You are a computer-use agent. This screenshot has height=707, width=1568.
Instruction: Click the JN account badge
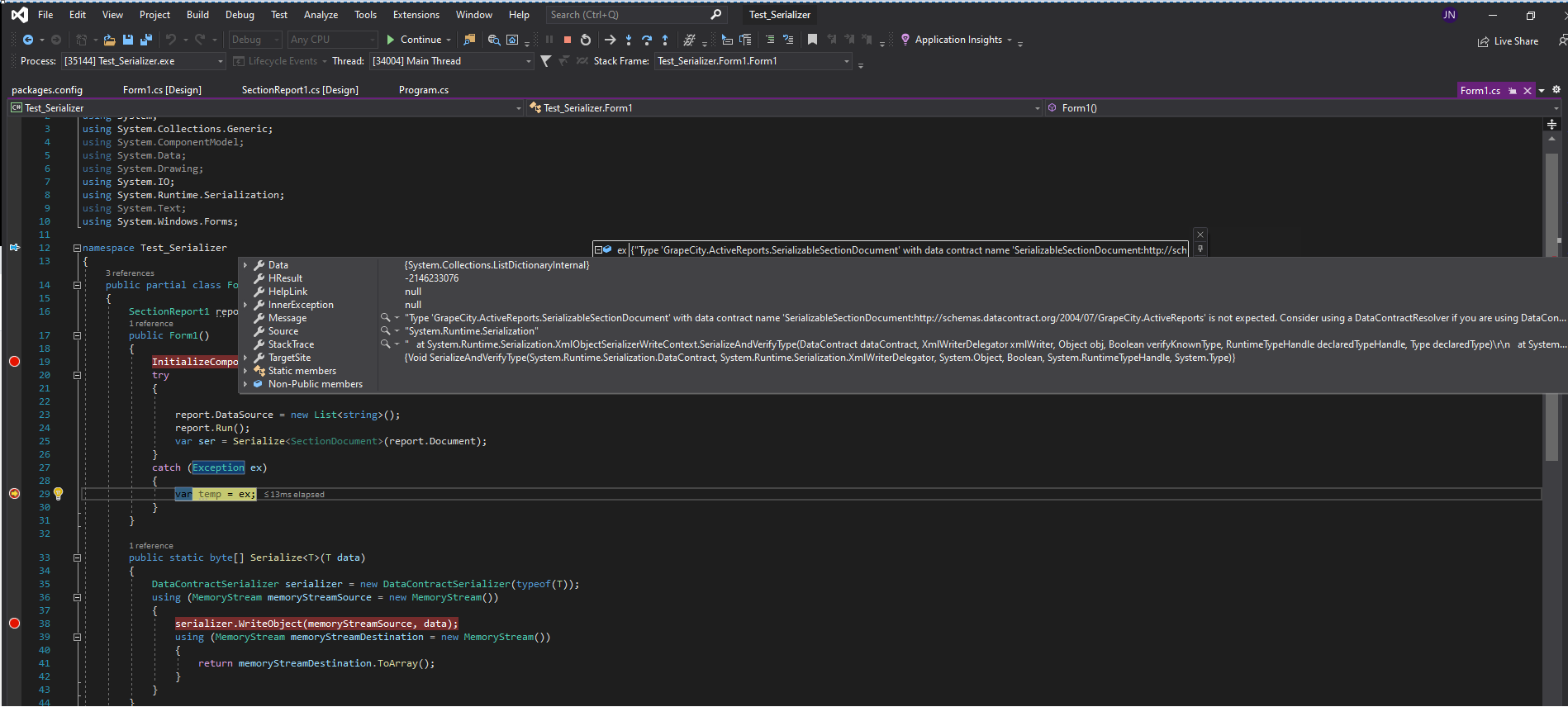(1449, 15)
